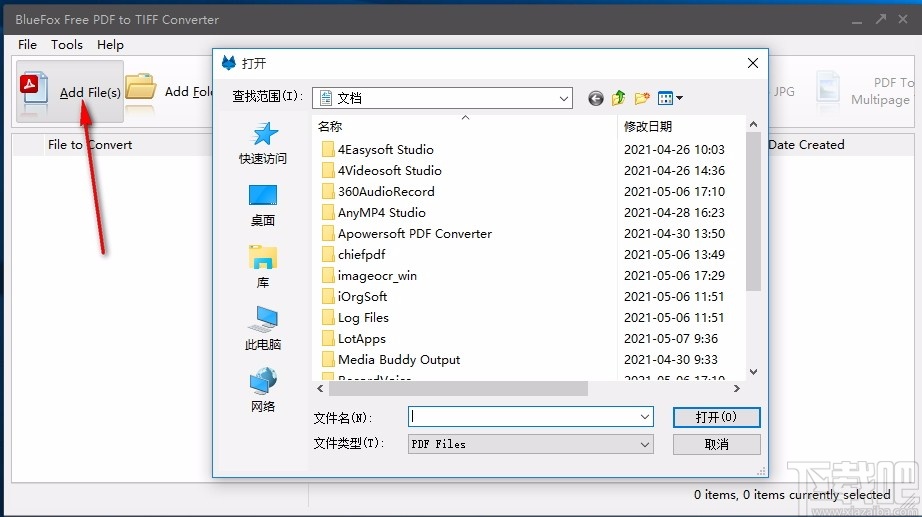The width and height of the screenshot is (922, 517).
Task: Click date 2021-04-30 9:33 for Media Buddy Output
Action: coord(671,360)
